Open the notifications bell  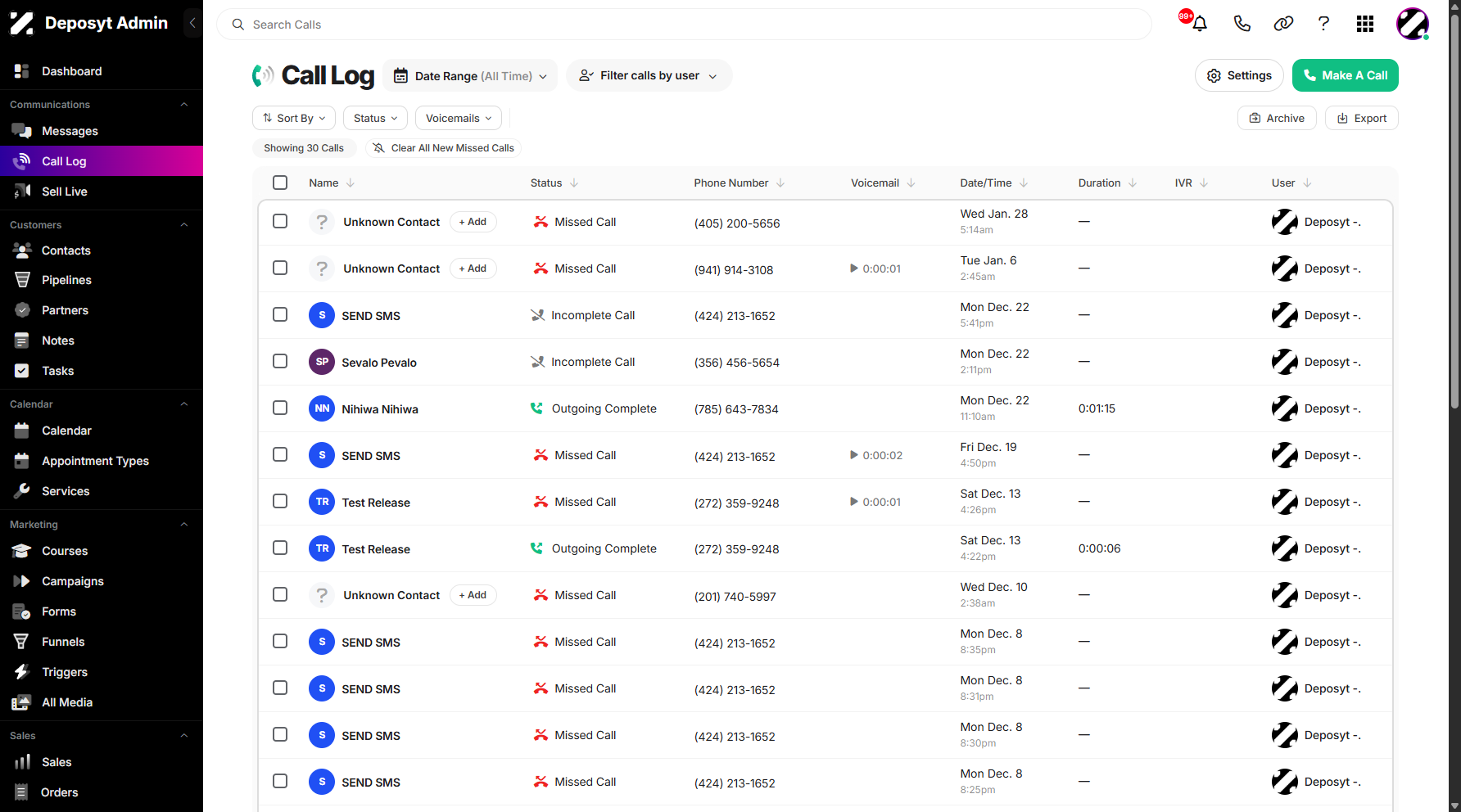pyautogui.click(x=1200, y=24)
